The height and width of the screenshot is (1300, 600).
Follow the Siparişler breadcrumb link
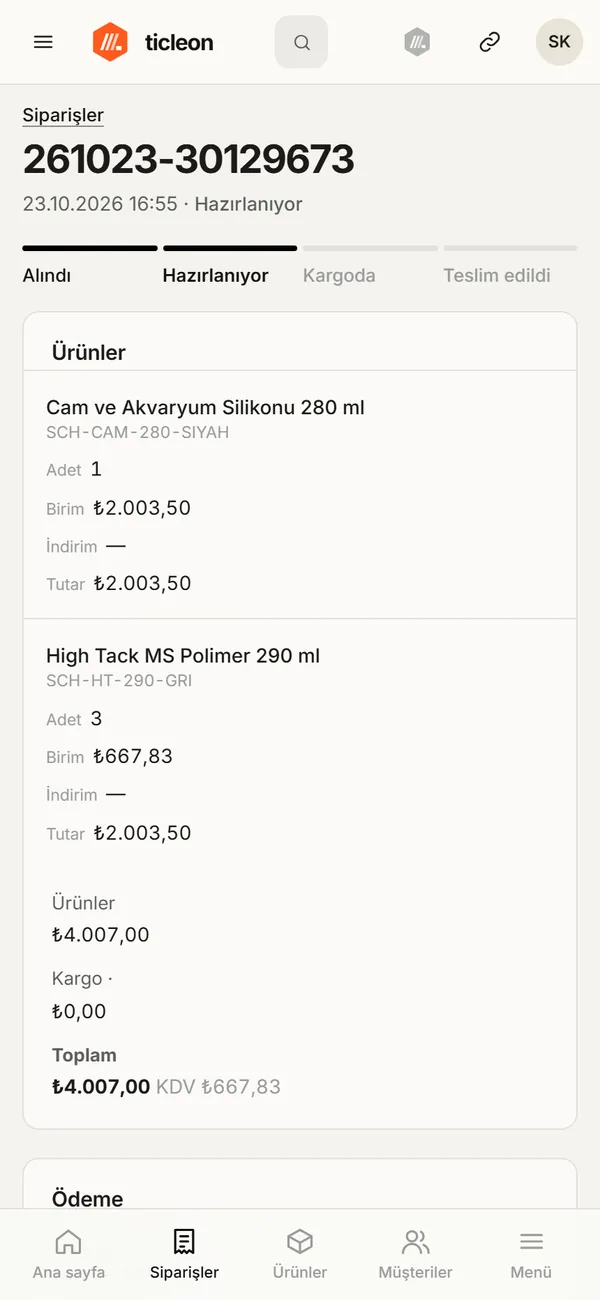(x=63, y=115)
